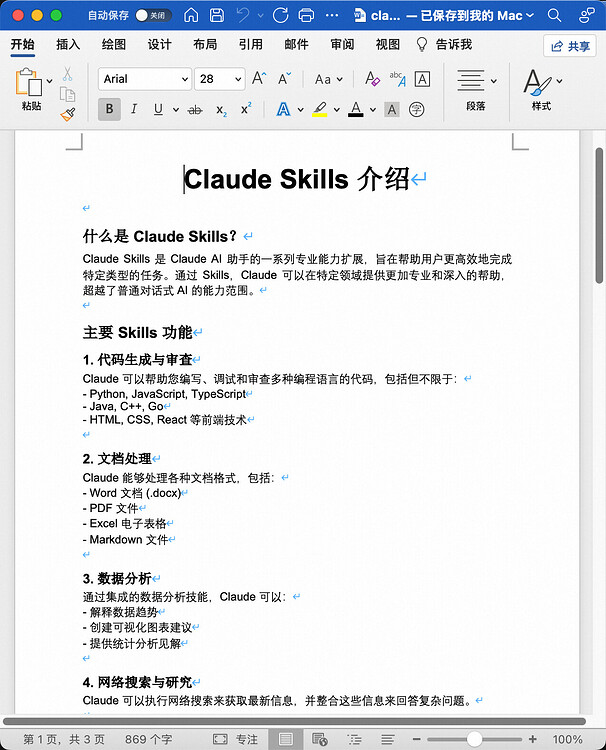606x750 pixels.
Task: Apply superscript formatting
Action: 246,109
